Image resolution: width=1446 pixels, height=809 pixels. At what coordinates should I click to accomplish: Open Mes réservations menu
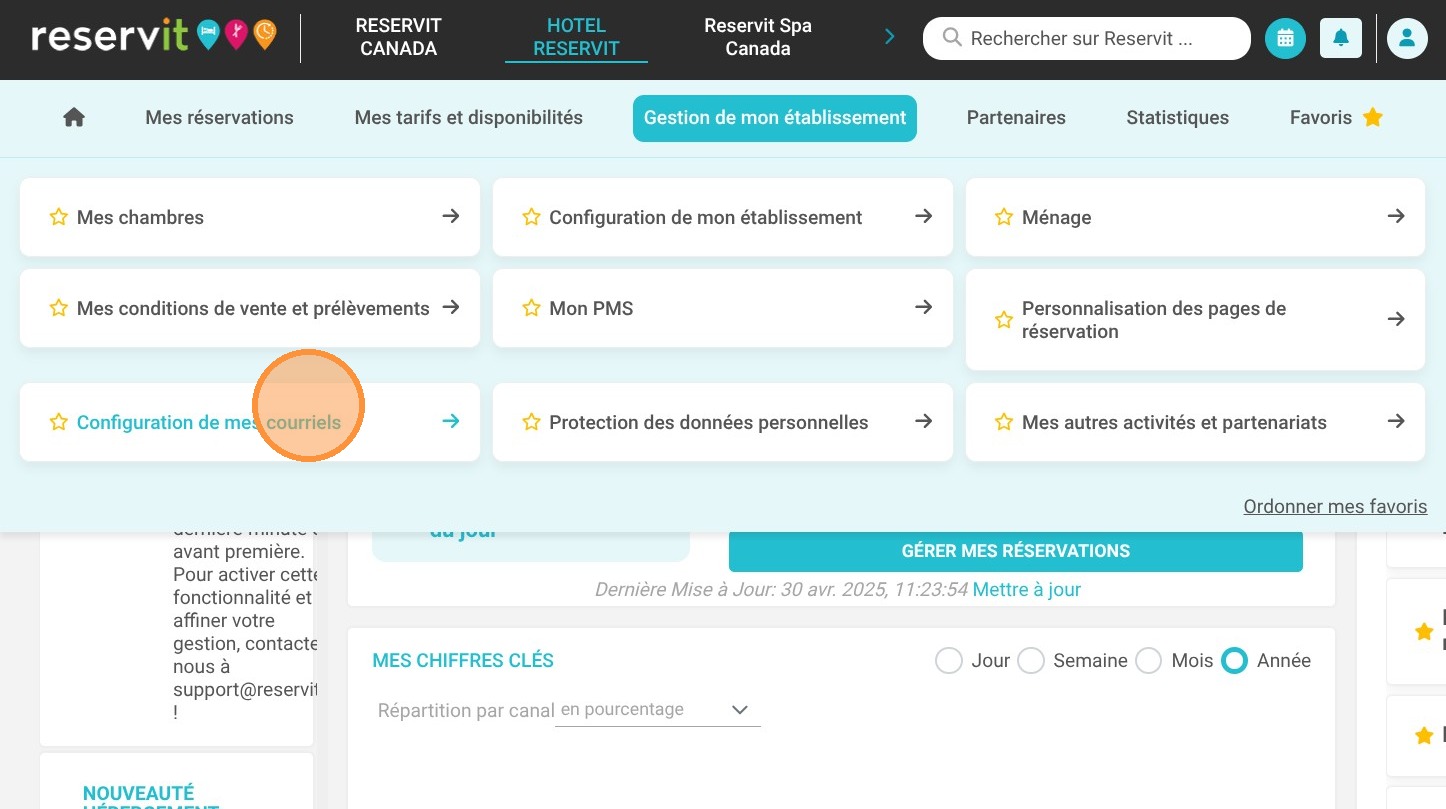pyautogui.click(x=220, y=118)
